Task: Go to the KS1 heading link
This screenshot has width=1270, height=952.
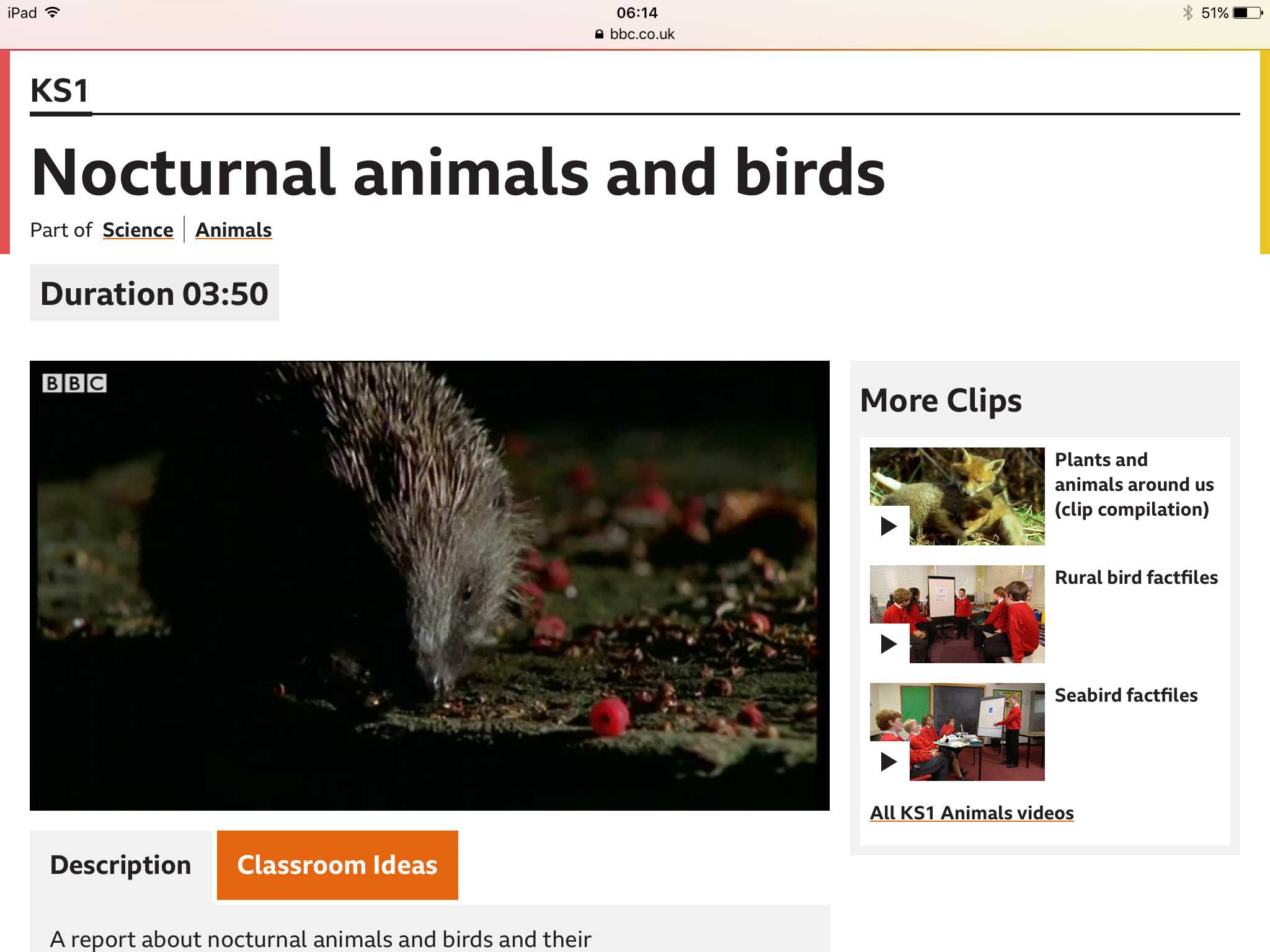Action: coord(60,91)
